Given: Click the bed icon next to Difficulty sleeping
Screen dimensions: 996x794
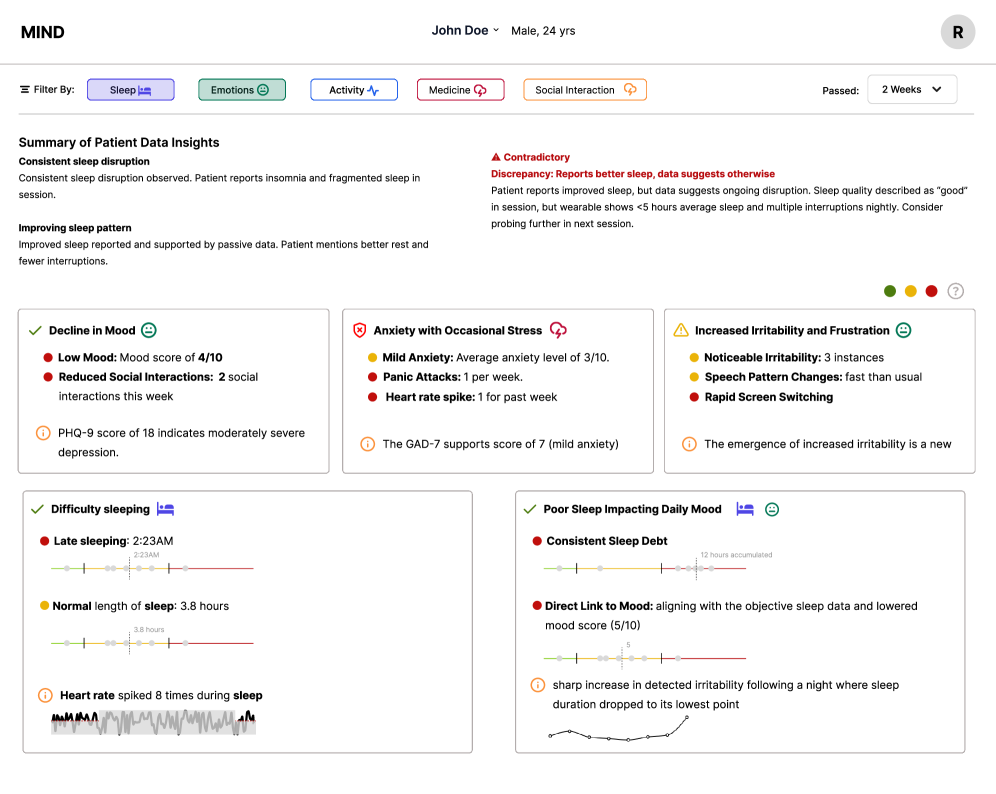Looking at the screenshot, I should pos(166,509).
